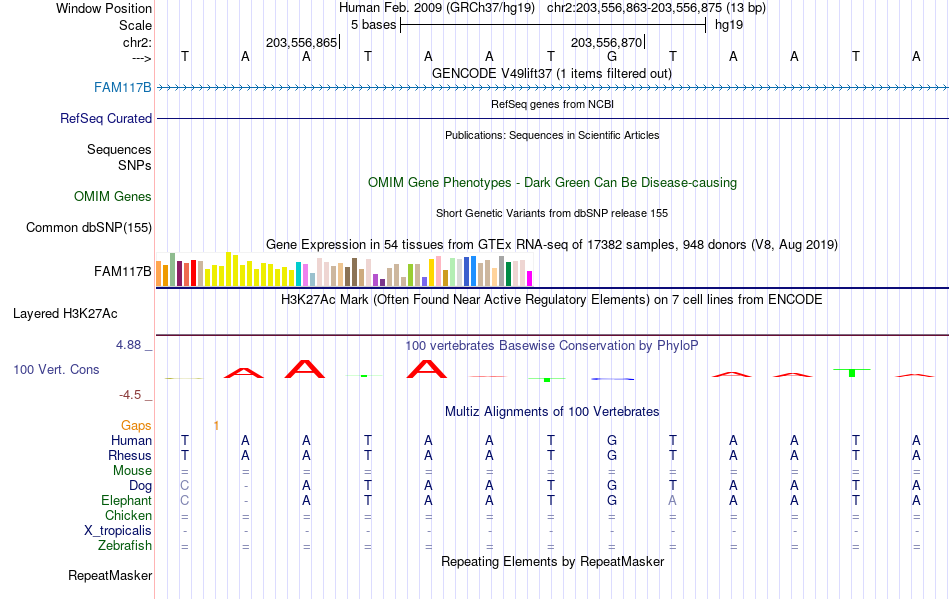Select the Chicken alignment row label
This screenshot has height=599, width=950.
point(128,515)
